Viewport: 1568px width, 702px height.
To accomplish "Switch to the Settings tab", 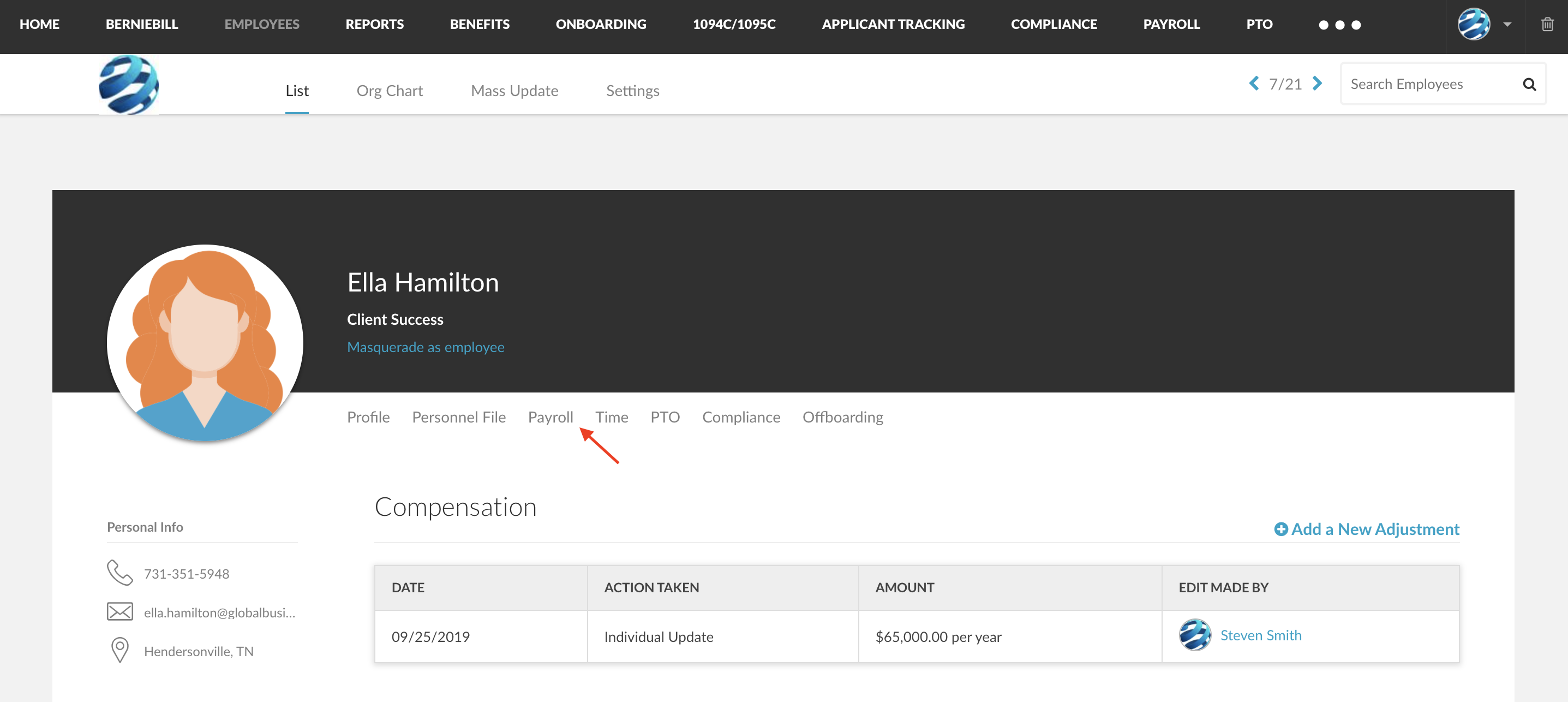I will tap(632, 91).
